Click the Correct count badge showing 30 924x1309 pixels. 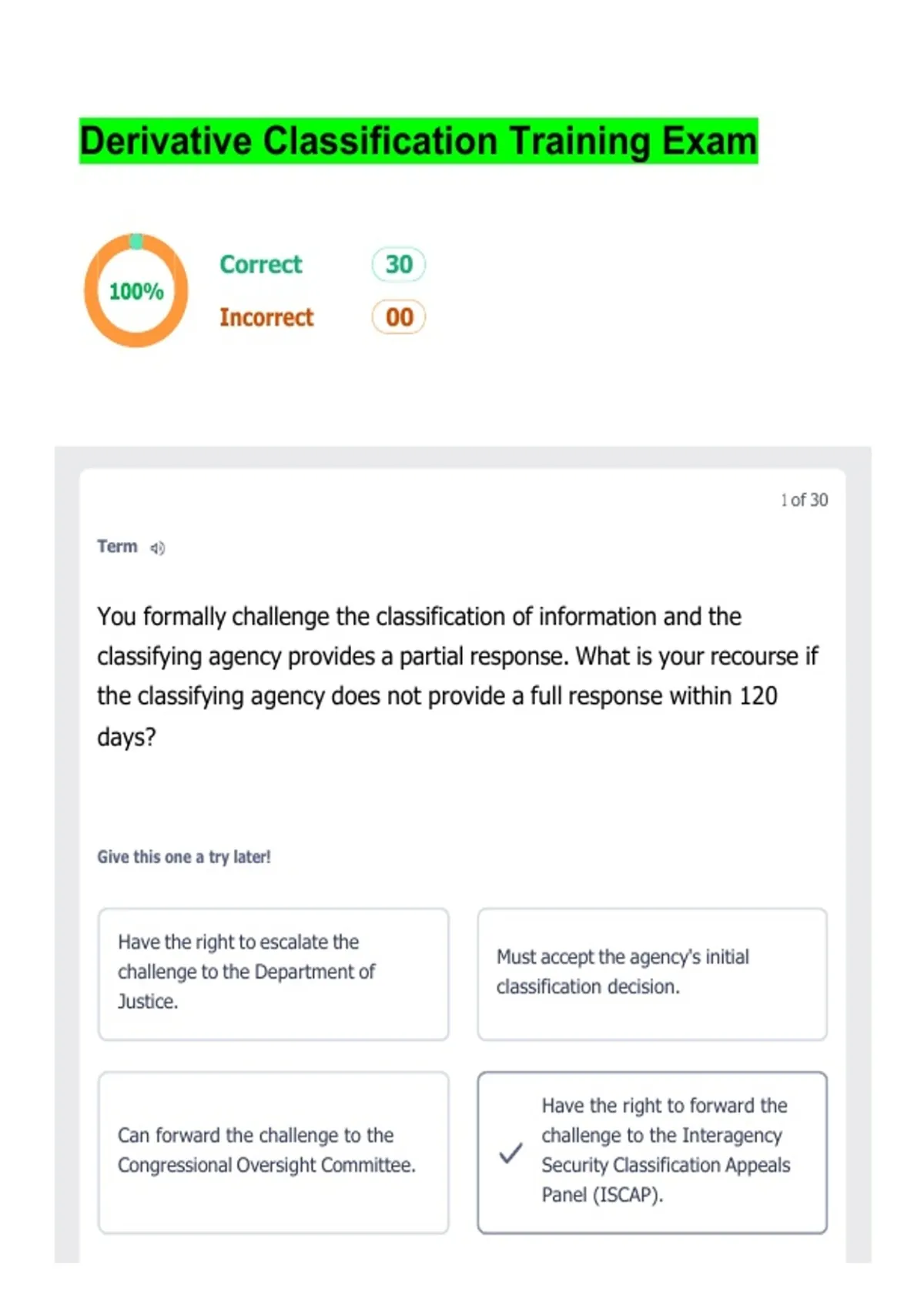399,264
